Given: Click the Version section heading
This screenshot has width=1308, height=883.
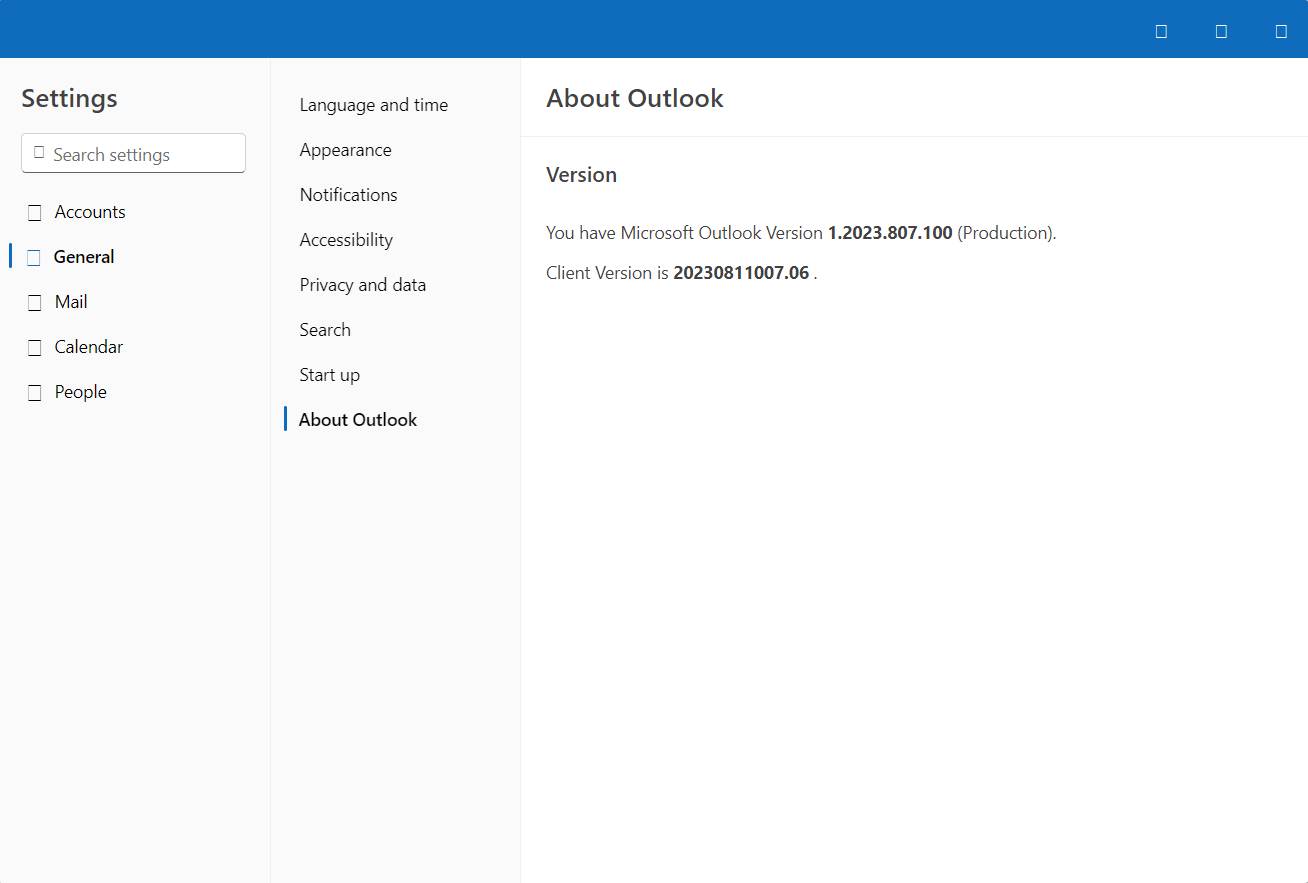Looking at the screenshot, I should coord(581,175).
